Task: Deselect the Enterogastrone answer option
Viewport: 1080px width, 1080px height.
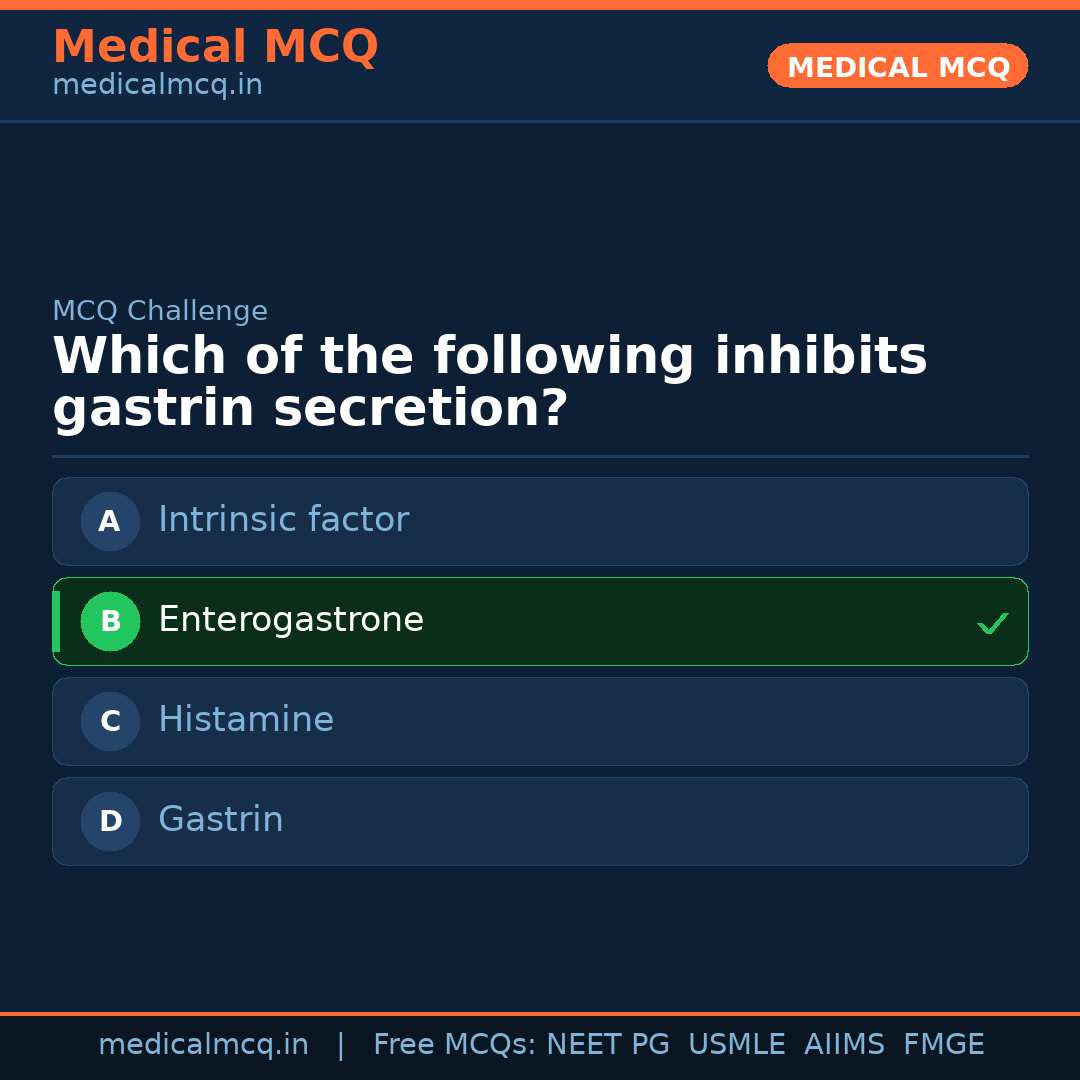Action: coord(540,621)
